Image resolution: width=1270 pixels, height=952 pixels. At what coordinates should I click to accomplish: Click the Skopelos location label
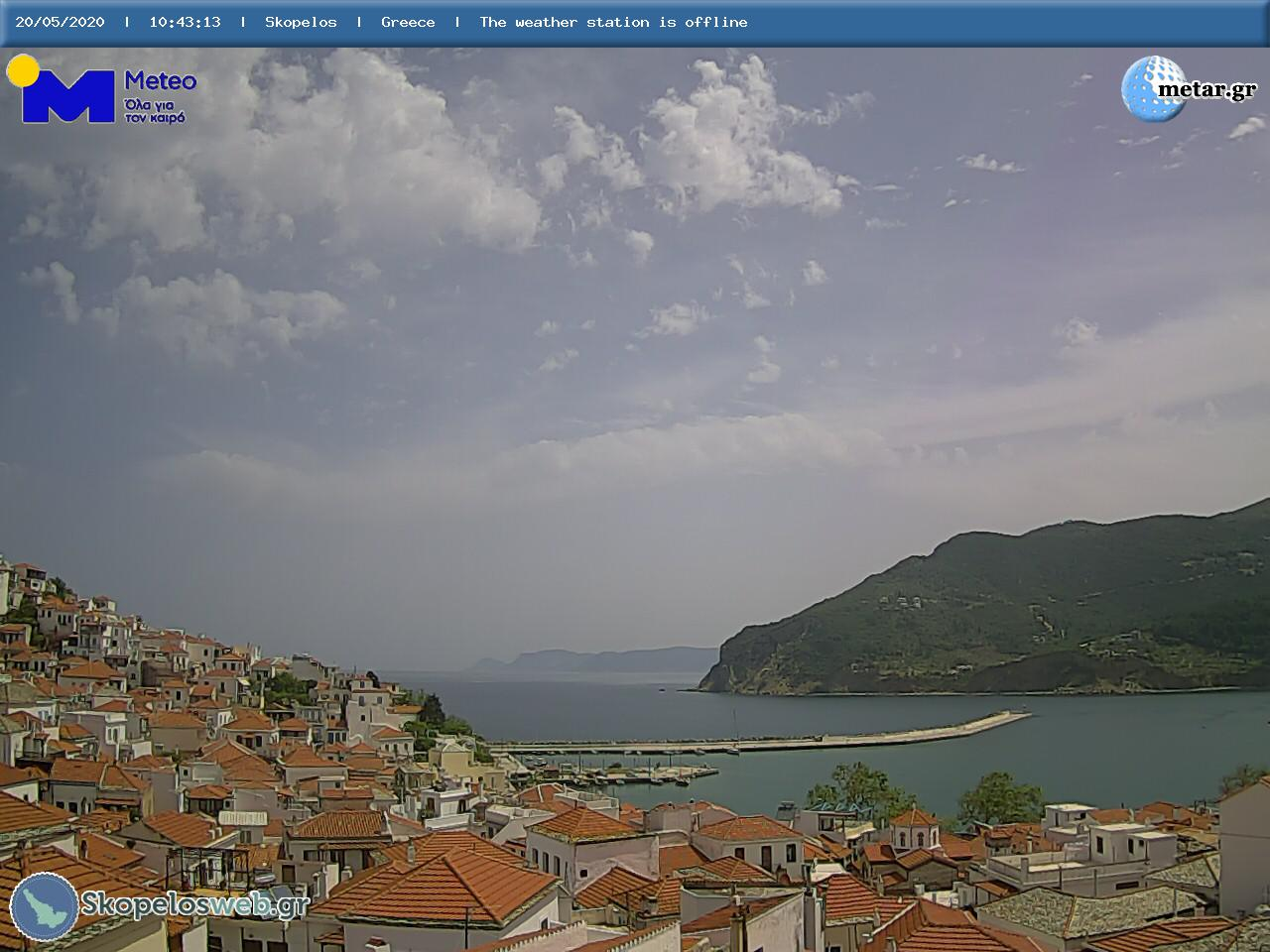point(301,22)
